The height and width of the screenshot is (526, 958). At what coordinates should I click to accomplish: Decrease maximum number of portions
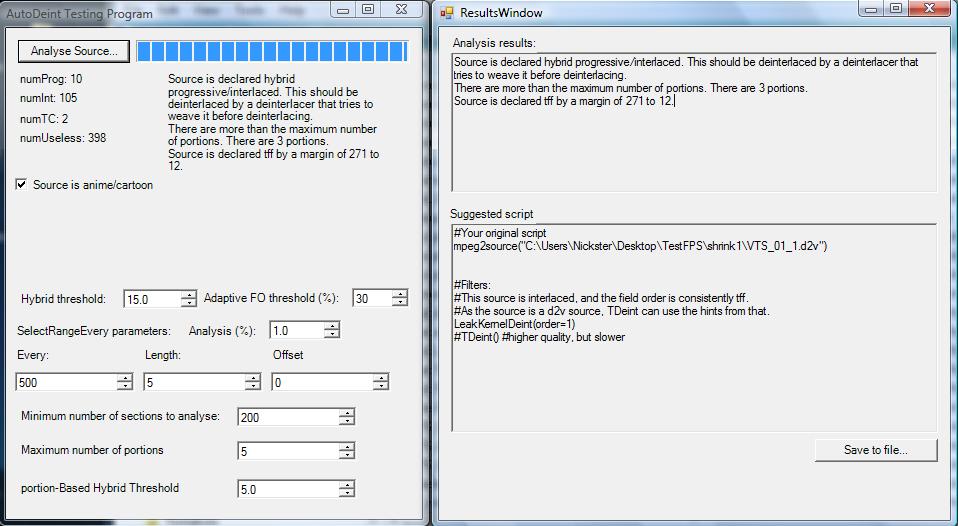347,456
